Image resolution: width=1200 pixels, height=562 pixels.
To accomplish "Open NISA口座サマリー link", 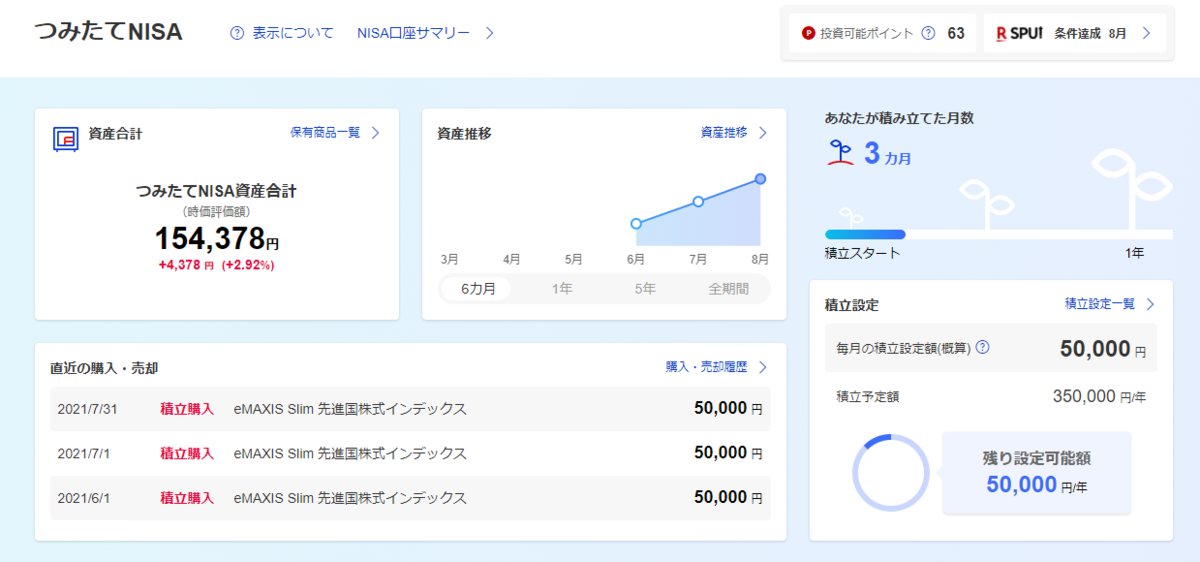I will [x=413, y=33].
